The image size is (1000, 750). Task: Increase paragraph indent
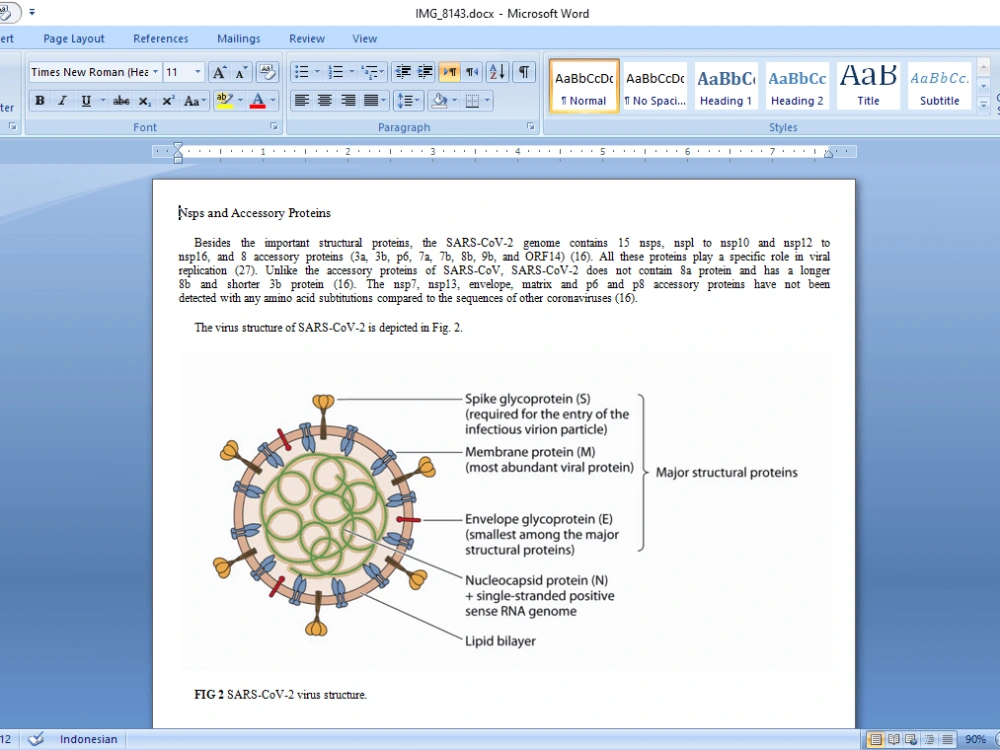coord(425,72)
